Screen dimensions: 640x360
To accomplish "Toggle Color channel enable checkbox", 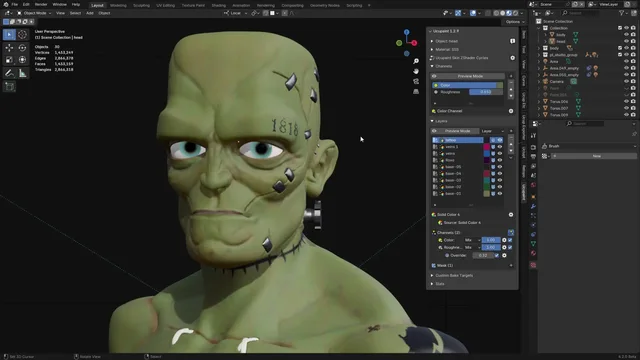I will tap(510, 240).
